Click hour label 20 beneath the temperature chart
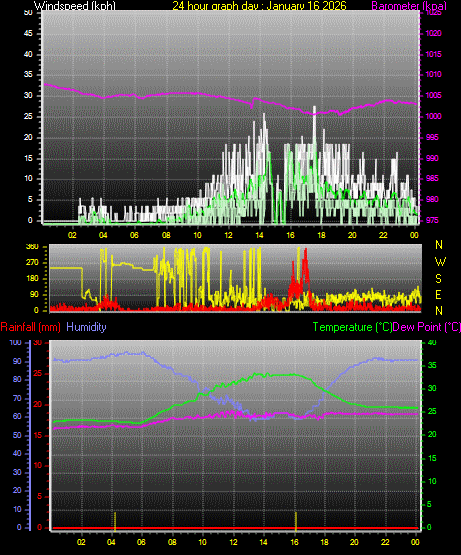461x555 pixels. point(354,542)
